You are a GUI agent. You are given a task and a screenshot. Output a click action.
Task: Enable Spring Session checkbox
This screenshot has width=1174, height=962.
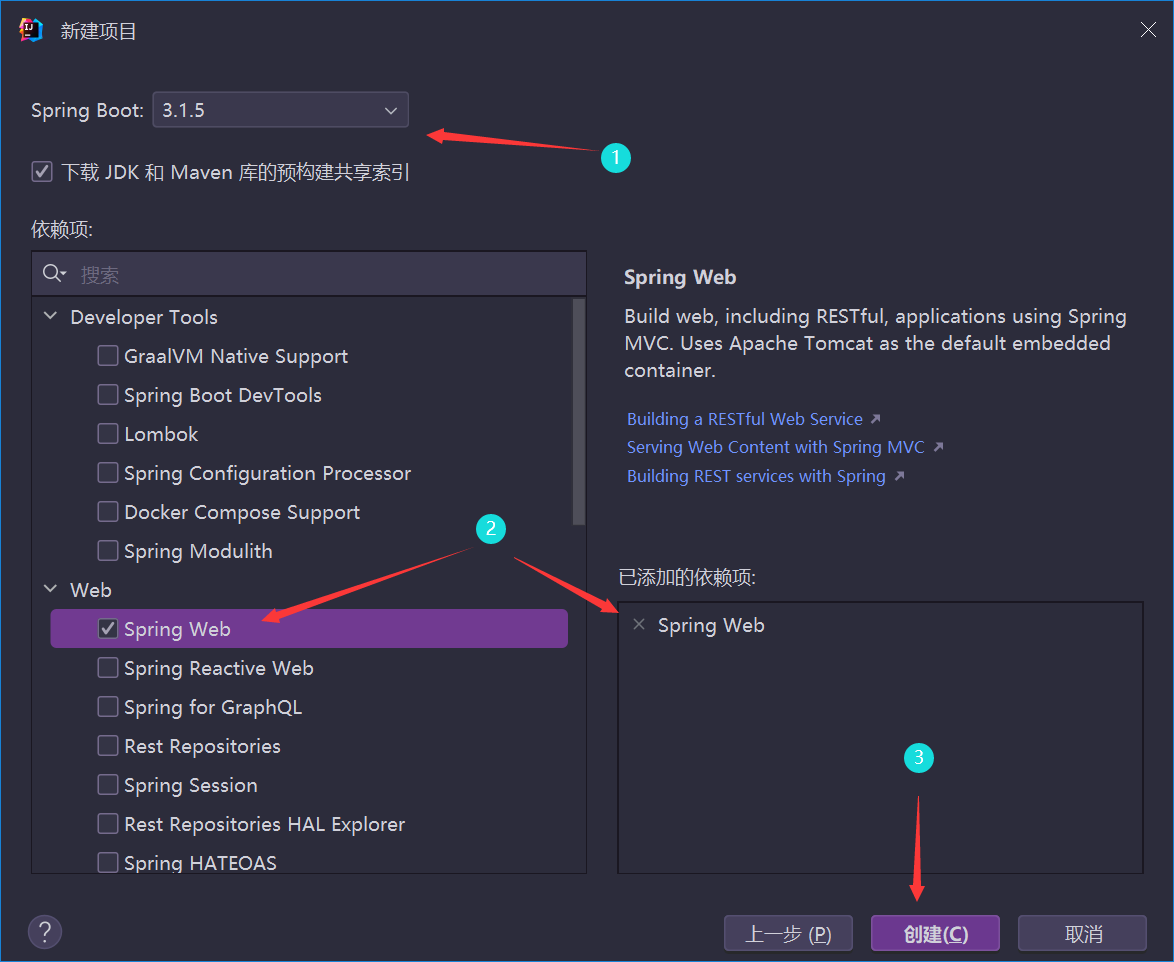108,784
